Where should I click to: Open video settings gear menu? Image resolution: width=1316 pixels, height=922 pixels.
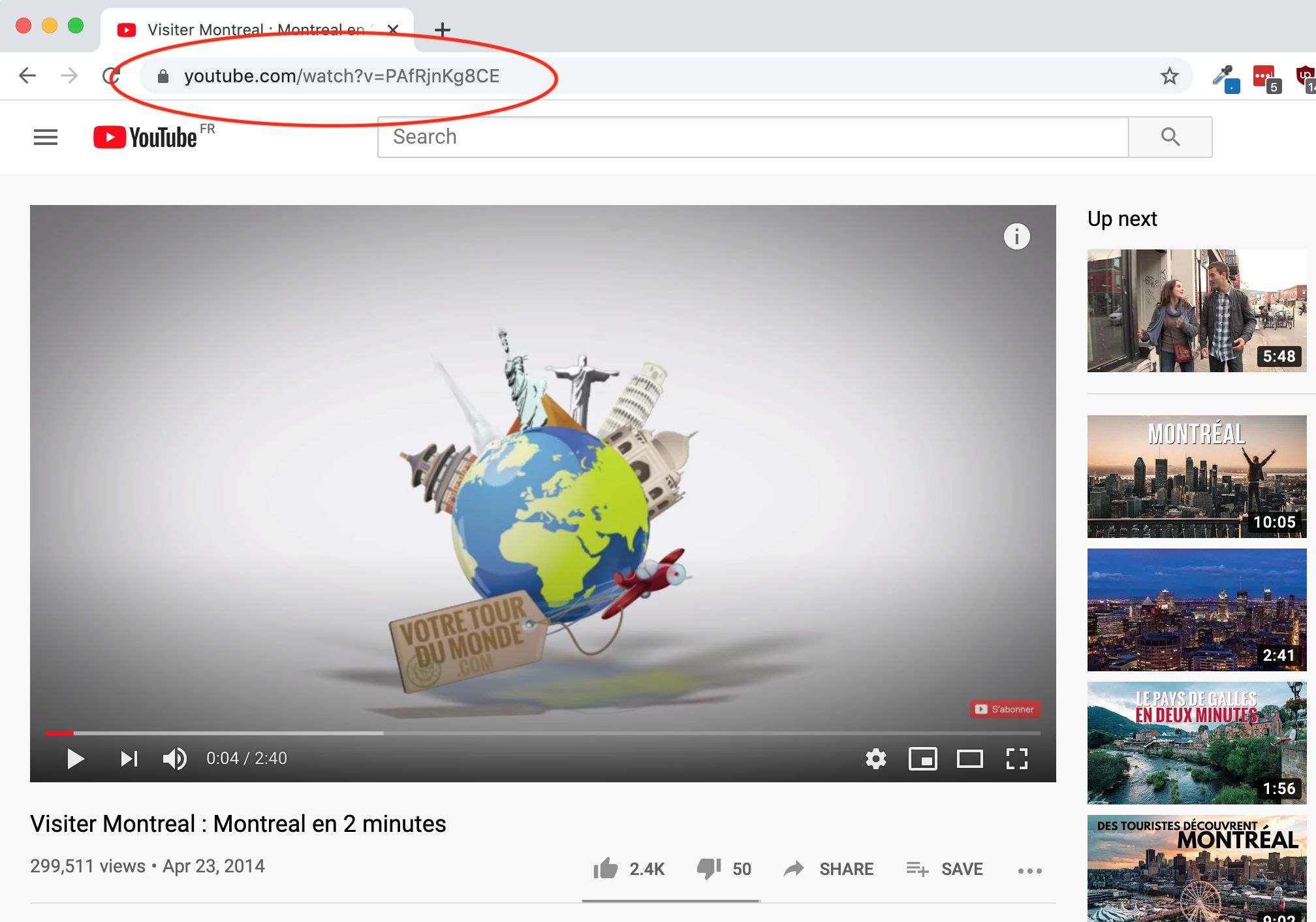(x=875, y=759)
